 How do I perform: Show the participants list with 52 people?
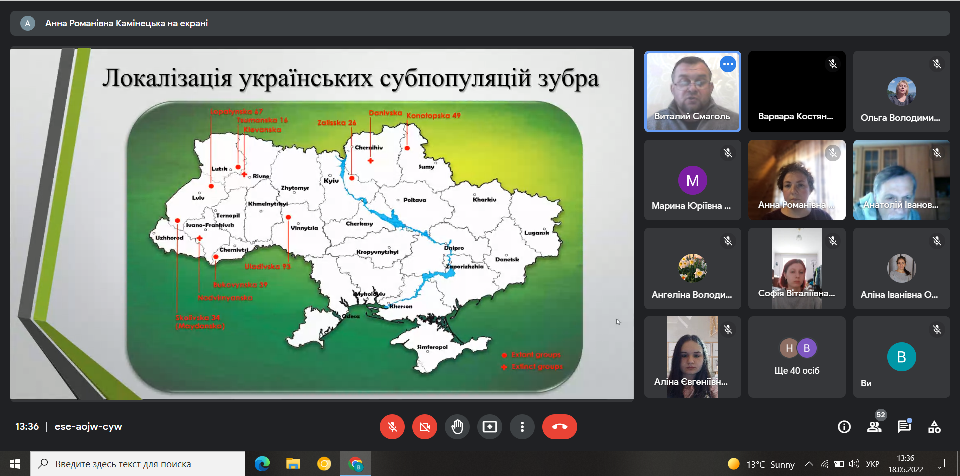click(x=874, y=426)
